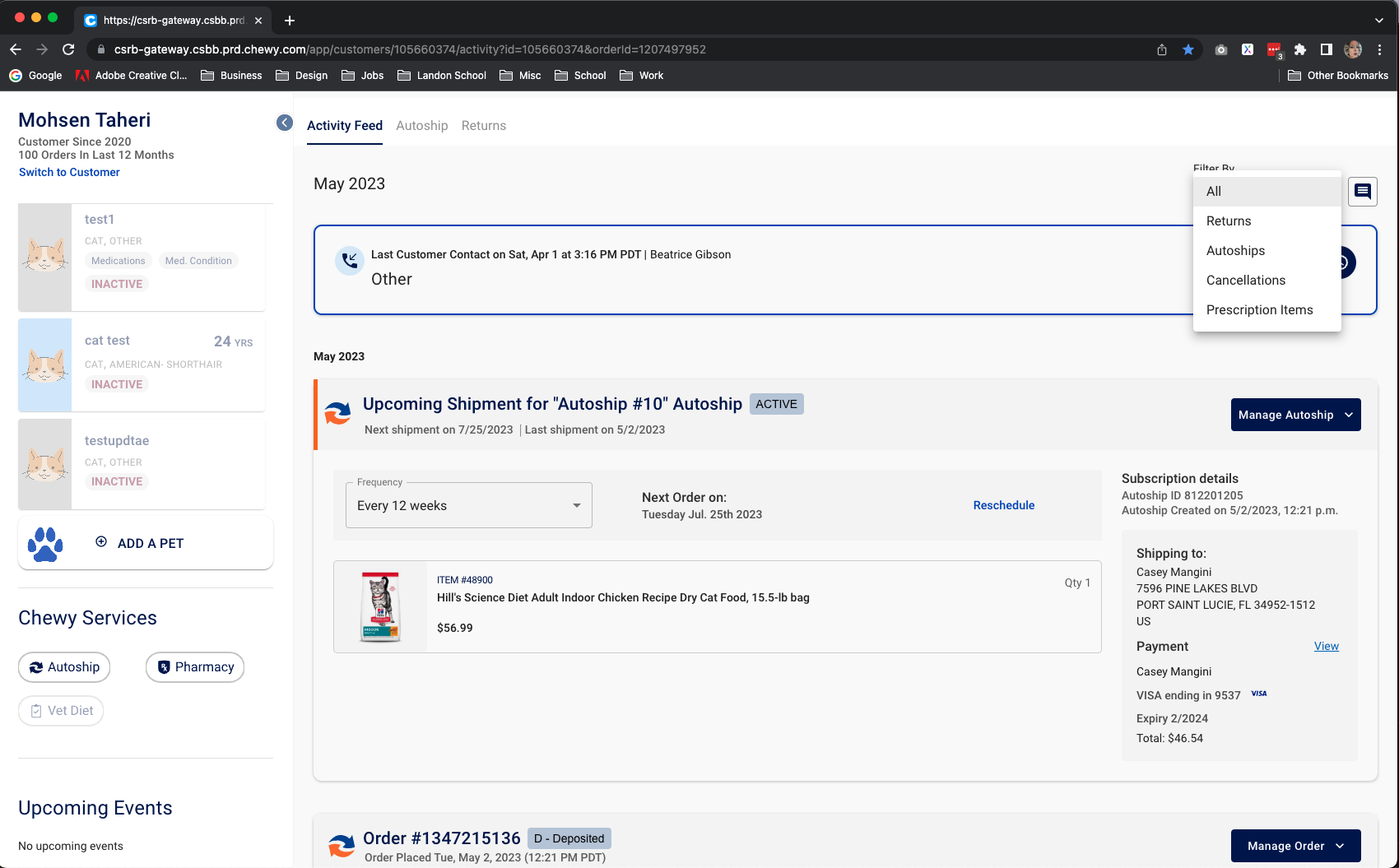Open the cat test pet avatar
1399x868 pixels.
pos(45,365)
